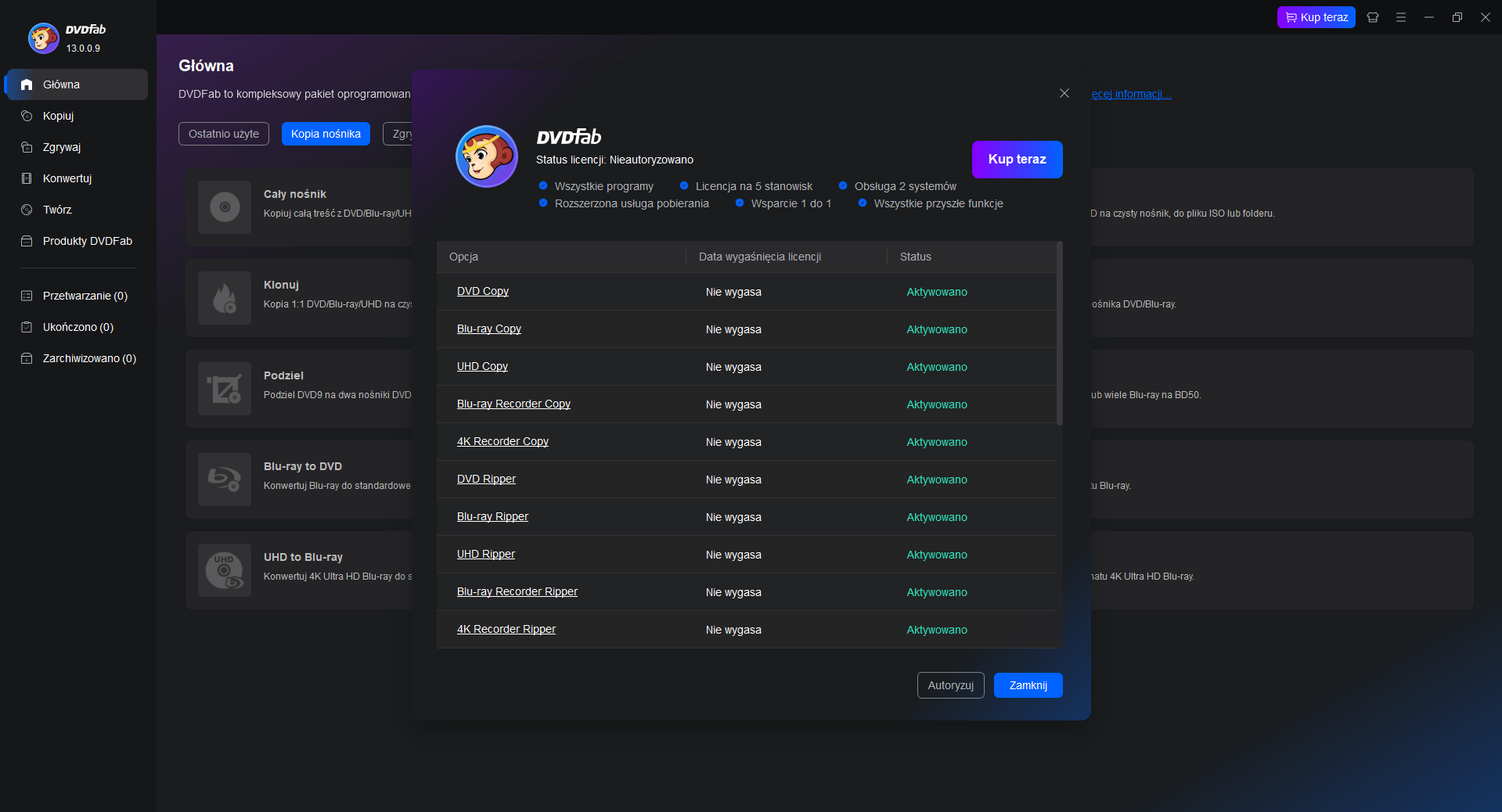Click the 'UHD to Blu-ray' card title
Image resolution: width=1502 pixels, height=812 pixels.
tap(303, 557)
